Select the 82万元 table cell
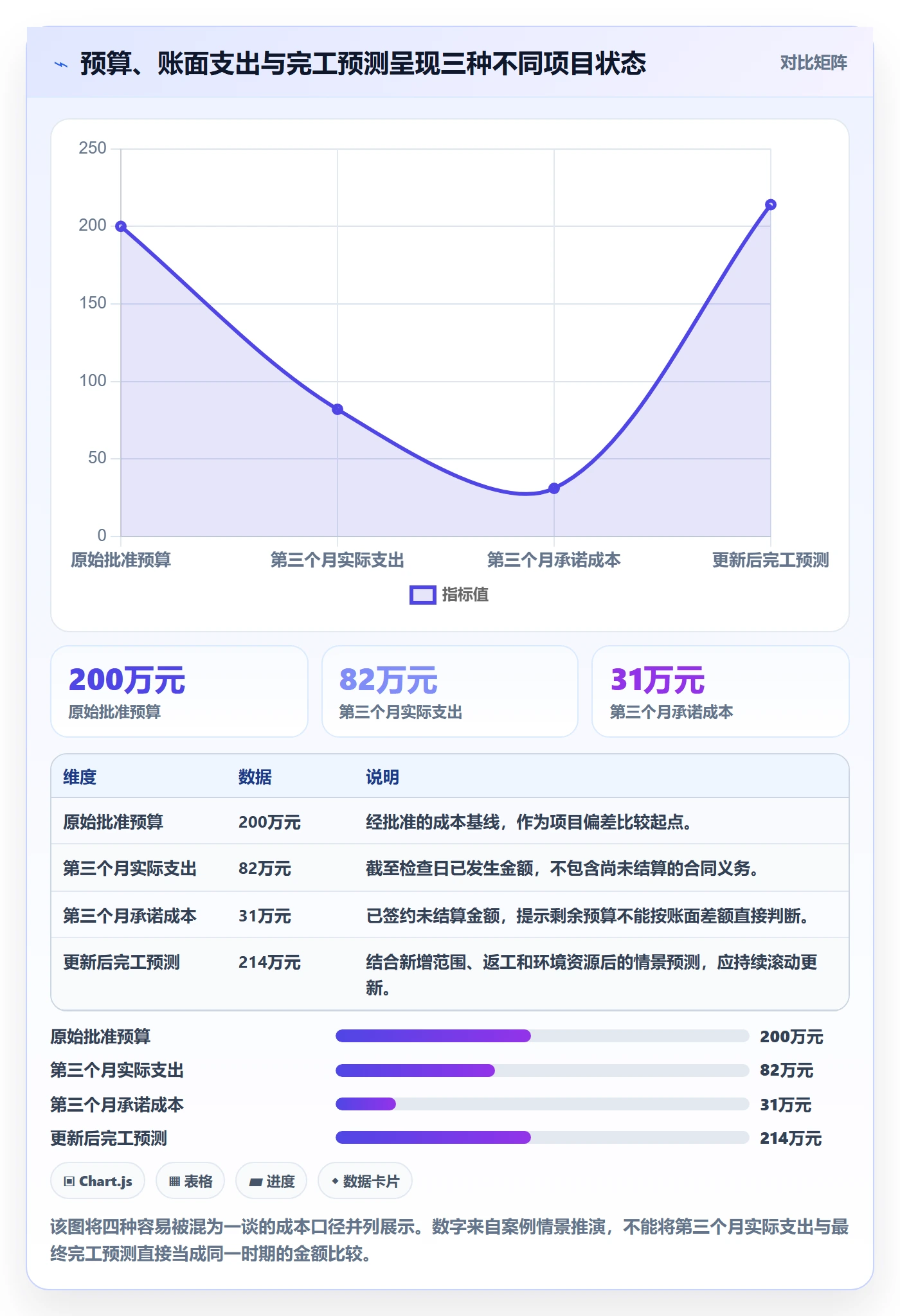Image resolution: width=900 pixels, height=1316 pixels. coord(265,869)
